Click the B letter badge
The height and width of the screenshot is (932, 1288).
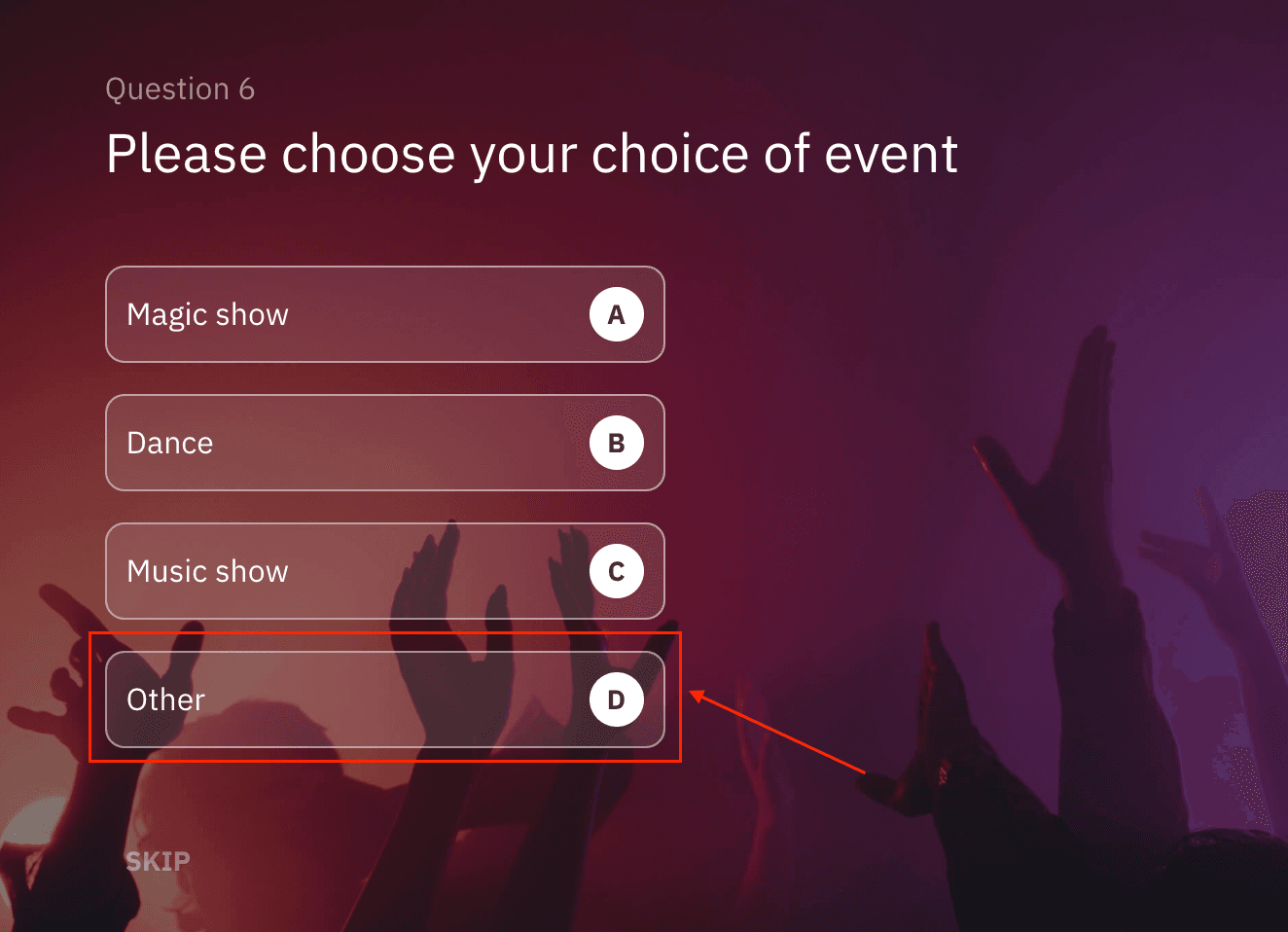click(616, 443)
